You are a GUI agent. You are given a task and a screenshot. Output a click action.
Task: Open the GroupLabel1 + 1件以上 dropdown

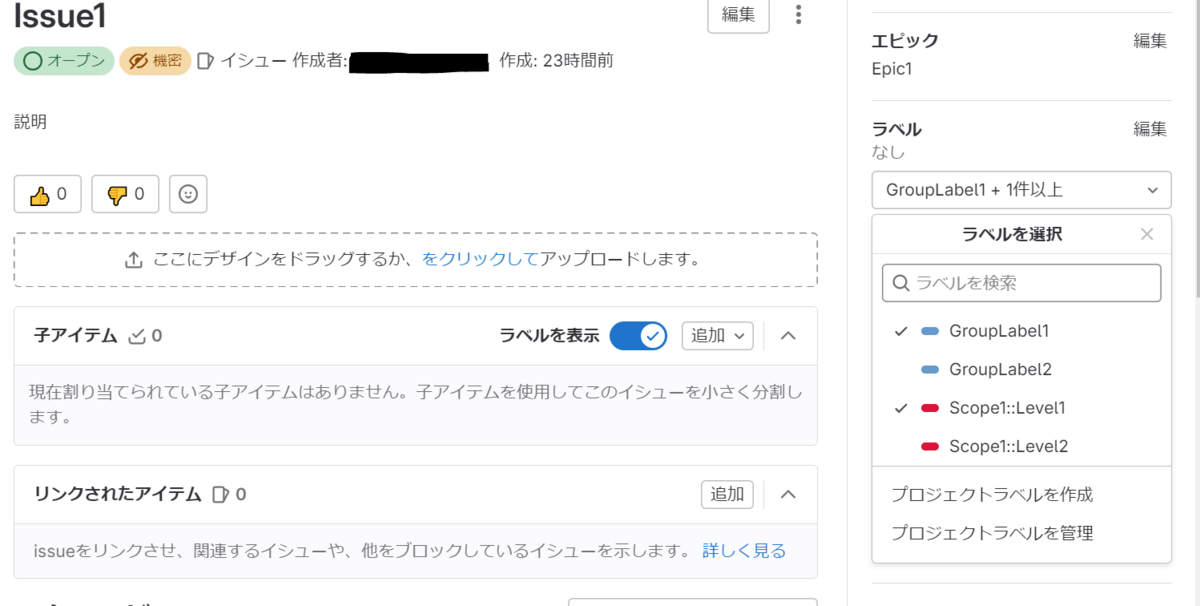click(1021, 190)
